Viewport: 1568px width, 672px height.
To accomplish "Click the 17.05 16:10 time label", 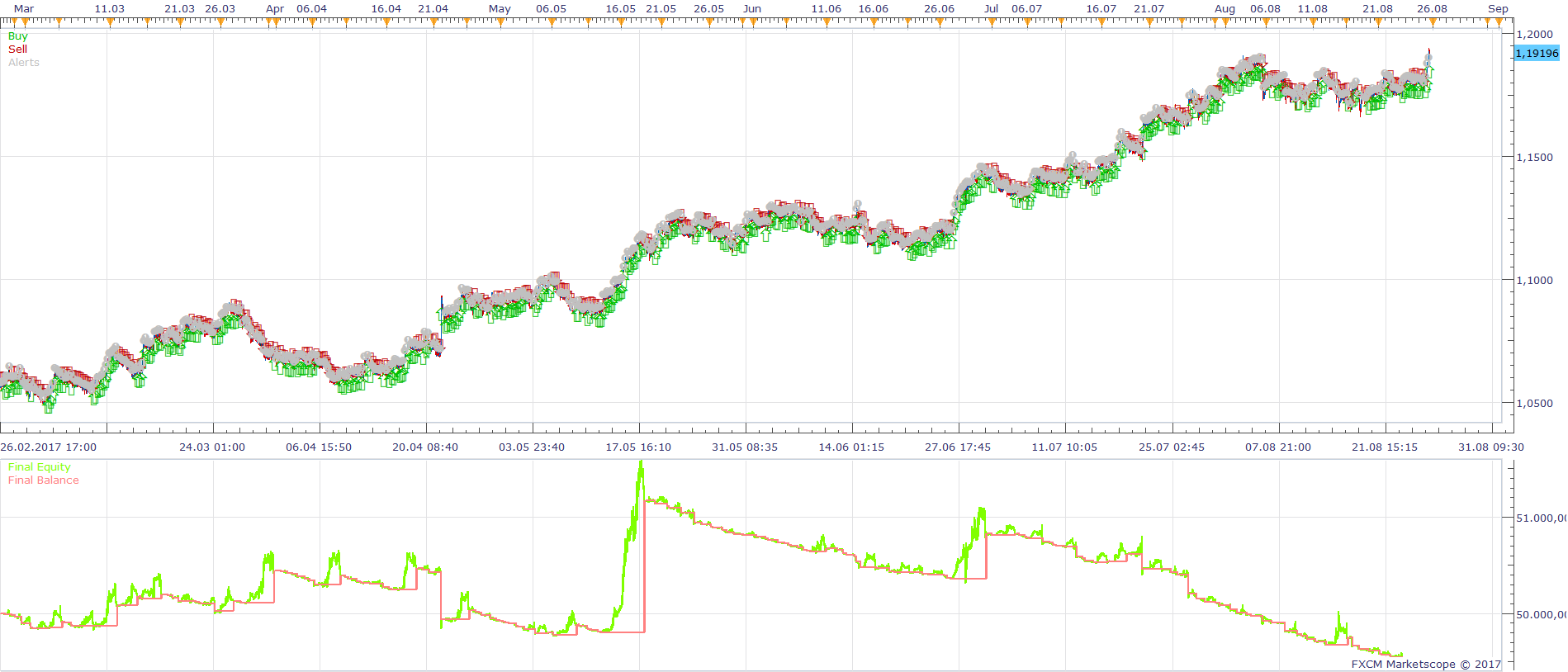I will tap(638, 447).
